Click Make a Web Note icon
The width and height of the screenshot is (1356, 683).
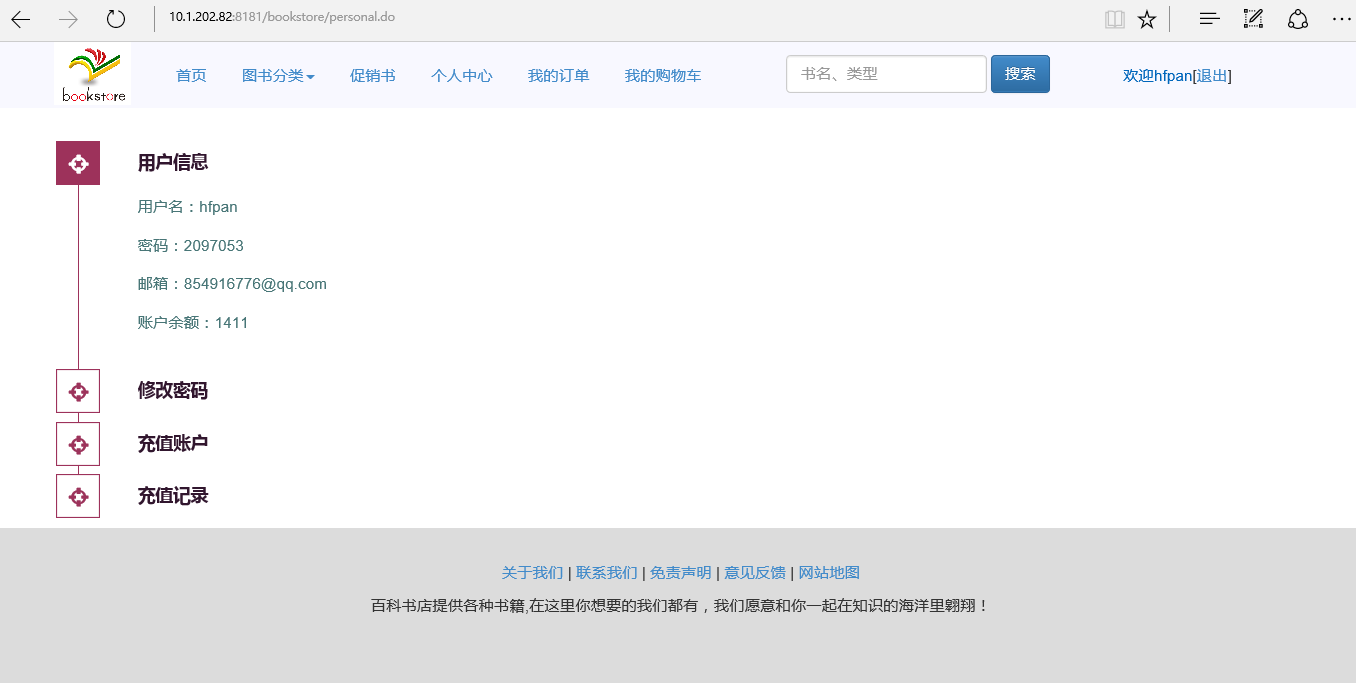[x=1253, y=18]
